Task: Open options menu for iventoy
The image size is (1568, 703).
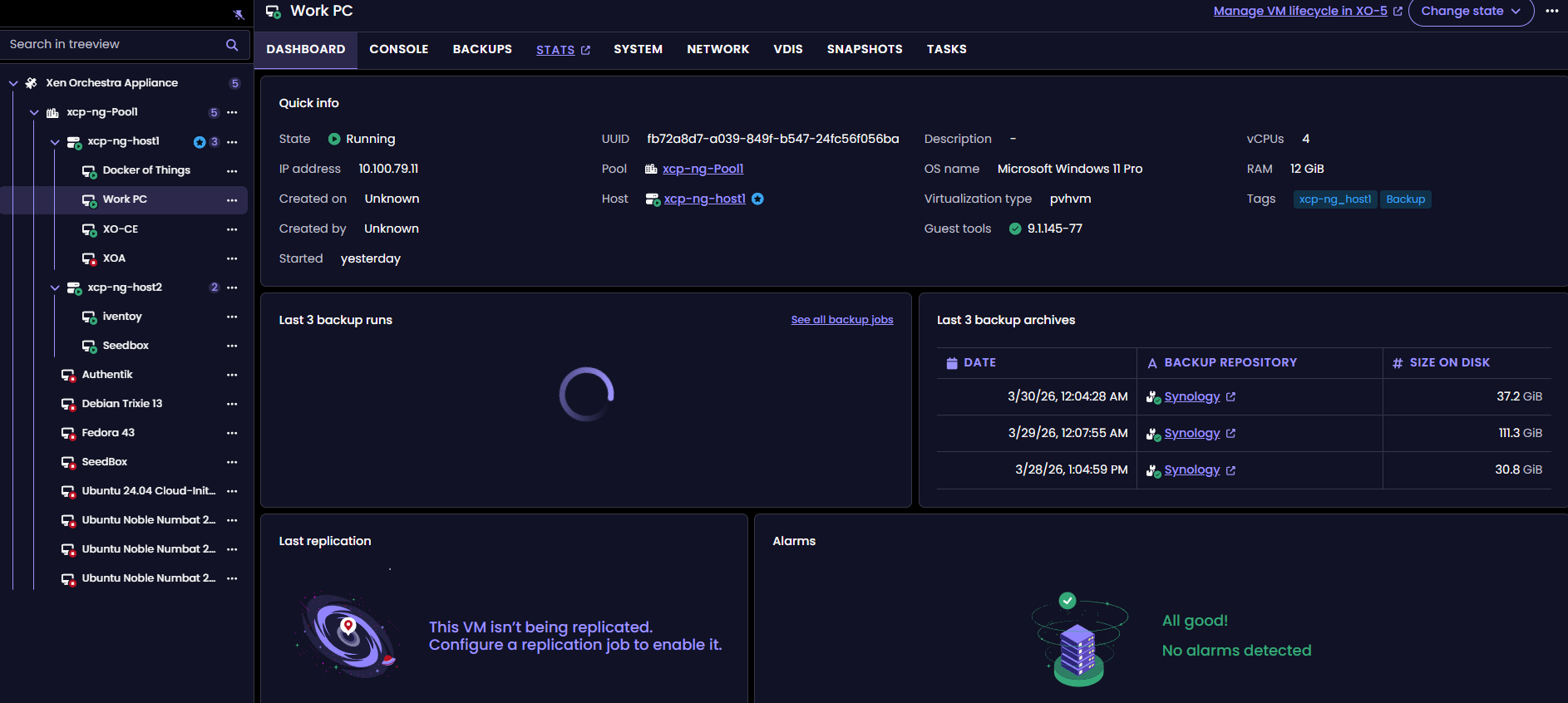Action: click(232, 317)
